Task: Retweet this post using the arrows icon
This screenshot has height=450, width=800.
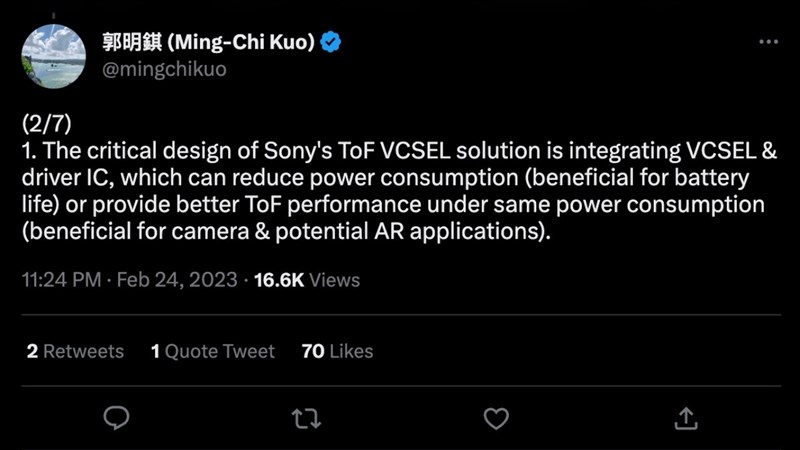Action: (x=306, y=418)
